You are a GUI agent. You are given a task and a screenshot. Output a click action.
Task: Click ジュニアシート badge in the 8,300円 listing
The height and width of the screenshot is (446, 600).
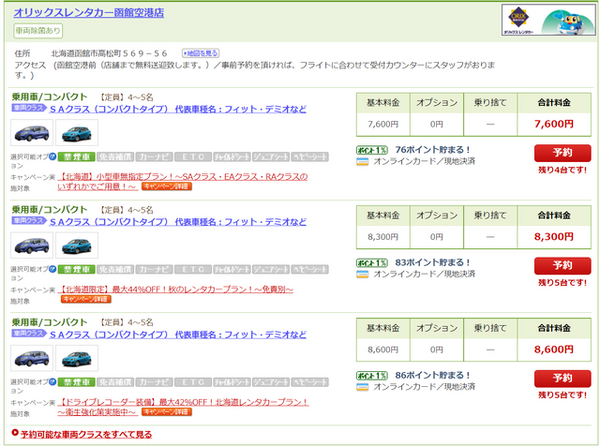(x=271, y=270)
